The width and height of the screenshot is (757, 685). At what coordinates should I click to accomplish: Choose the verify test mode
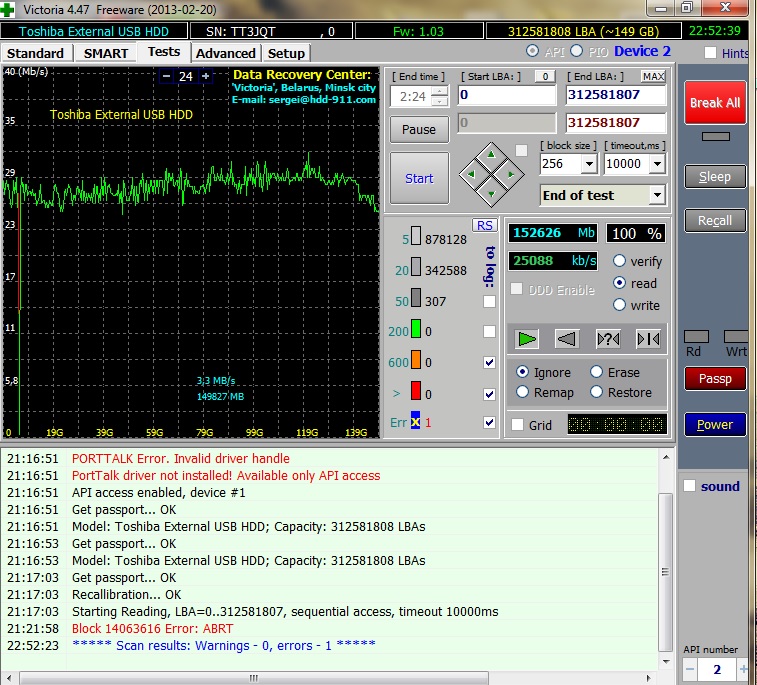tap(620, 261)
